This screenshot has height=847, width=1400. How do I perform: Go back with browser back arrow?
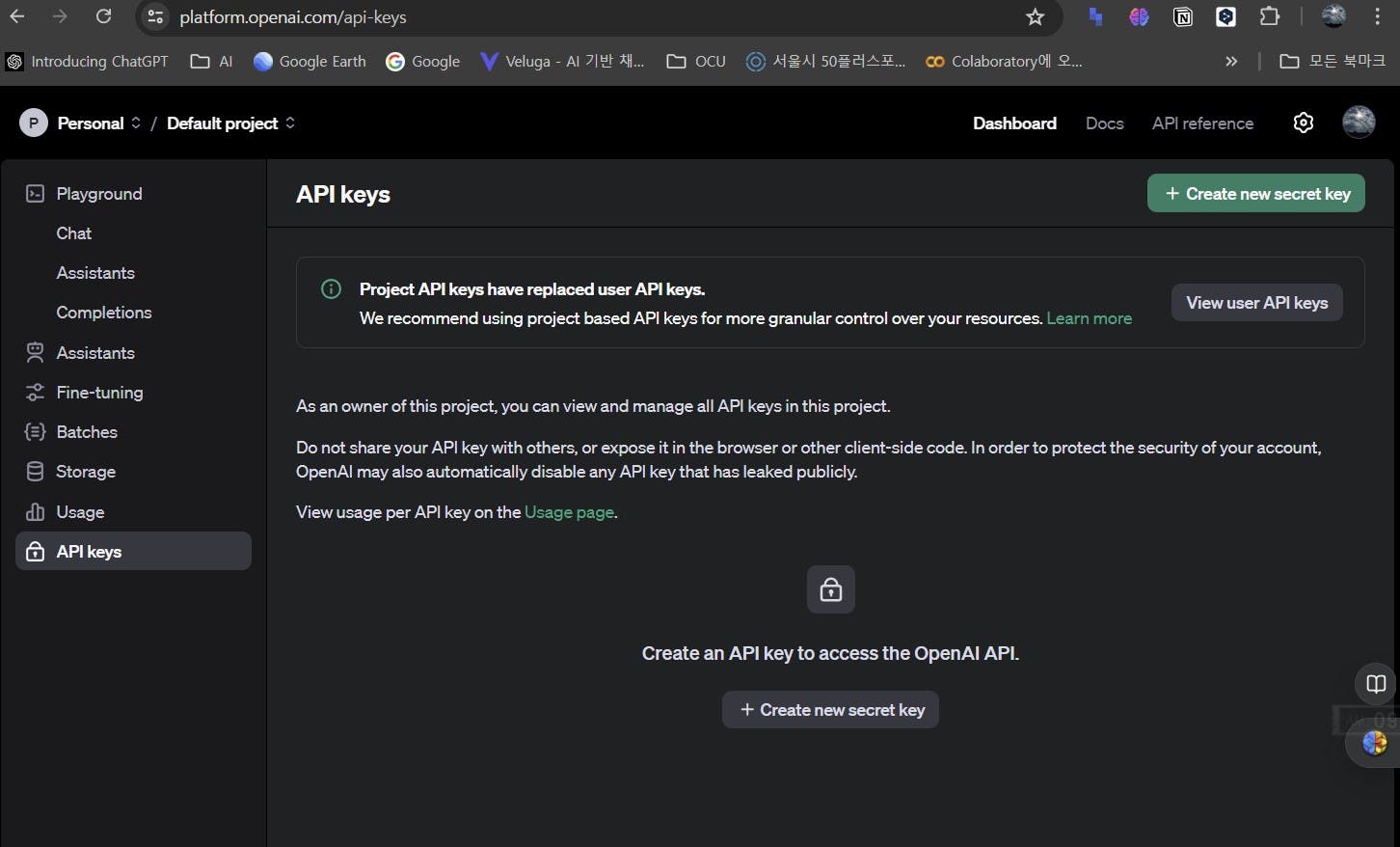point(17,16)
